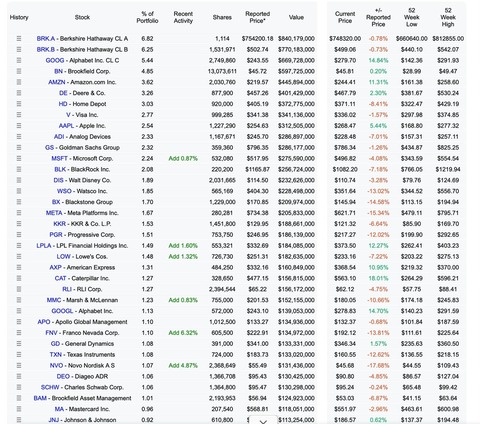Image resolution: width=480 pixels, height=424 pixels.
Task: Click Add 6.32% activity for FNV
Action: coord(183,333)
